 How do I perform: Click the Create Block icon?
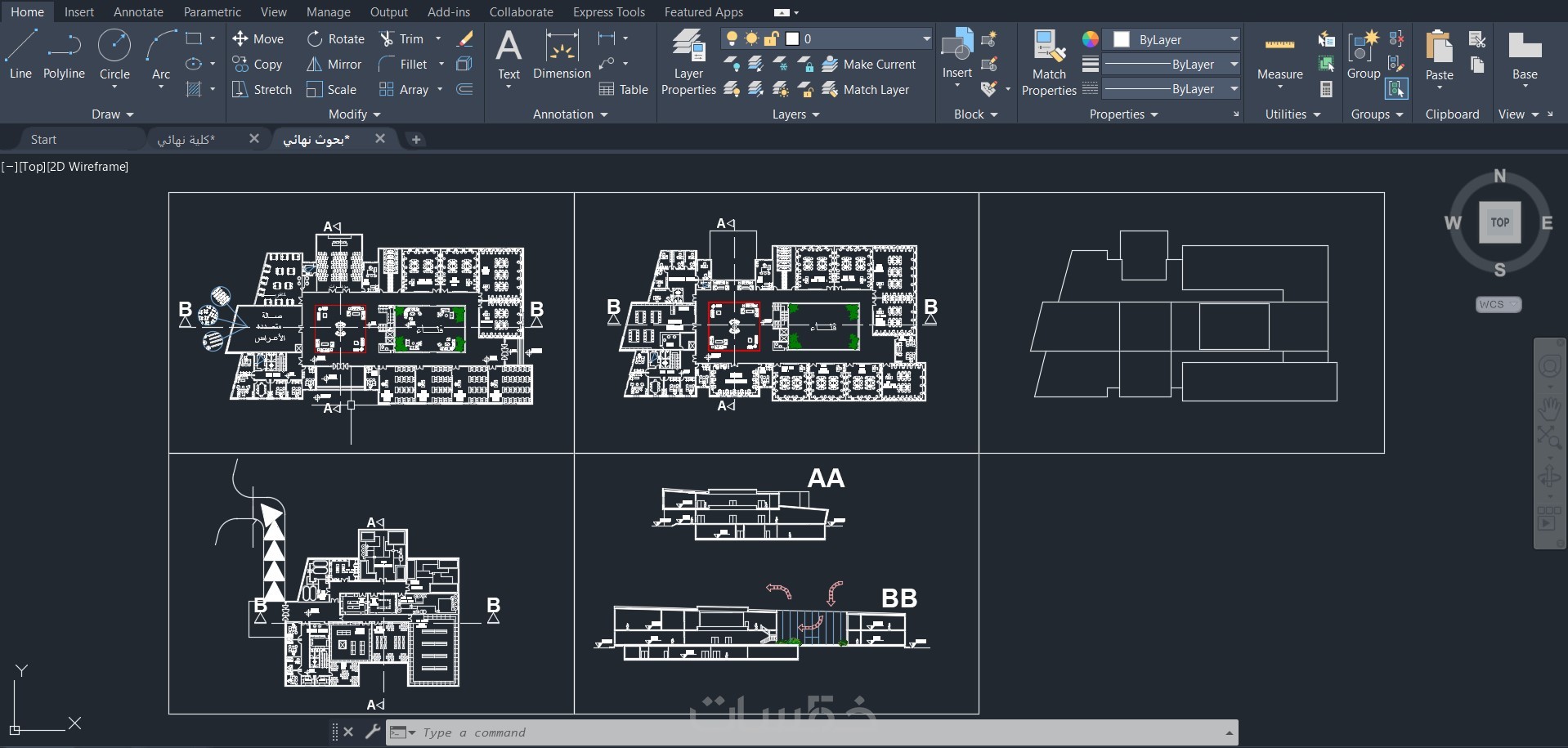[x=989, y=38]
